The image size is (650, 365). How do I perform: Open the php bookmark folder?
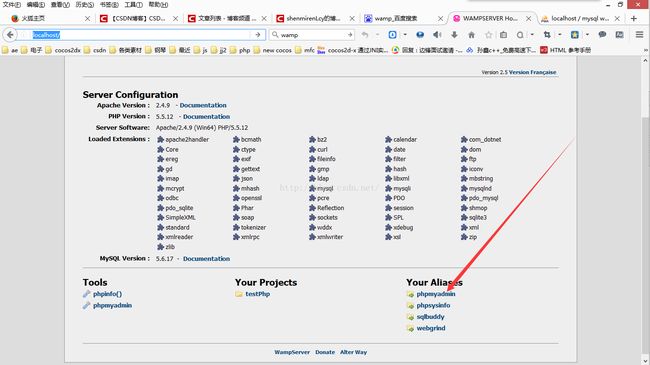(240, 50)
